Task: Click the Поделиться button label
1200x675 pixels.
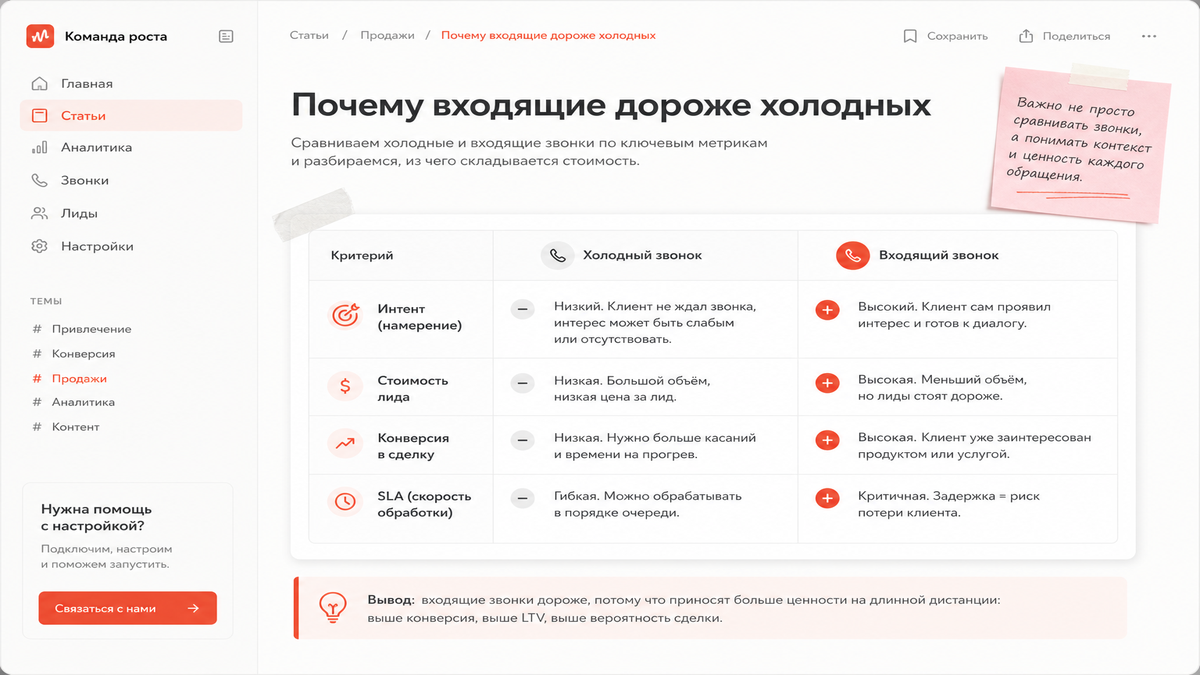Action: point(1076,36)
